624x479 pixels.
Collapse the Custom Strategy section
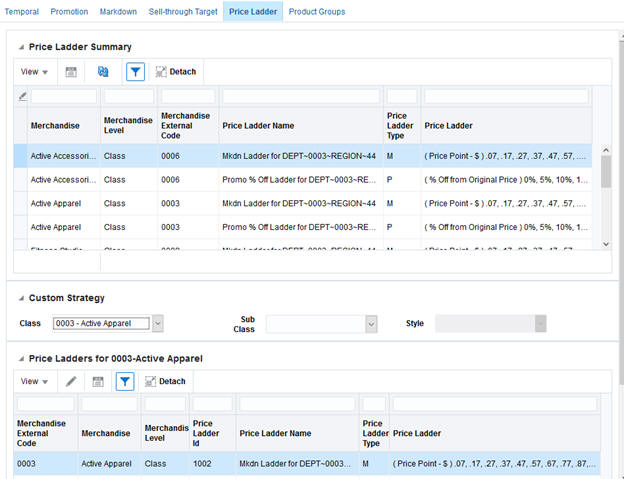(21, 298)
